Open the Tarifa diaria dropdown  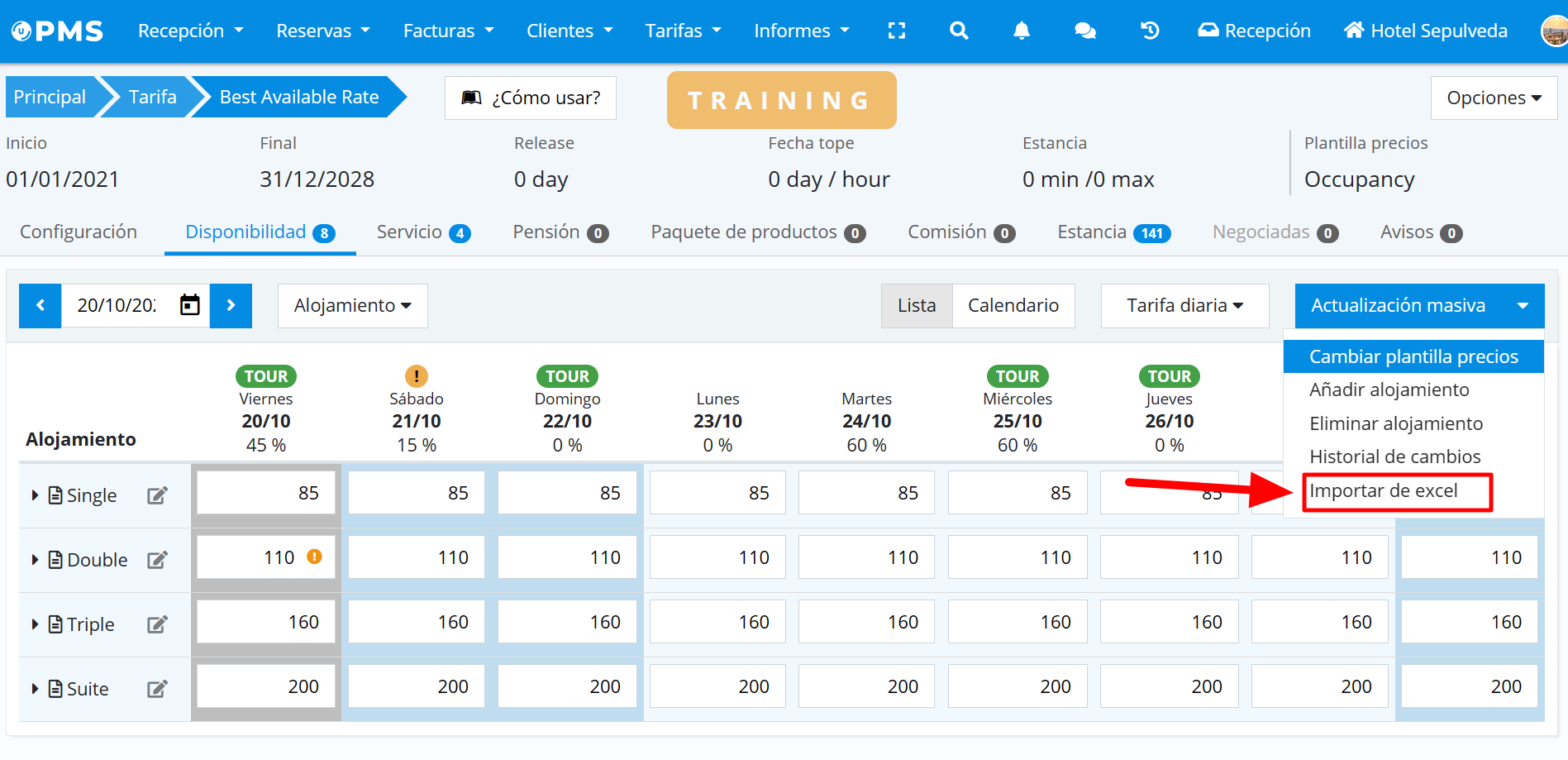tap(1184, 305)
